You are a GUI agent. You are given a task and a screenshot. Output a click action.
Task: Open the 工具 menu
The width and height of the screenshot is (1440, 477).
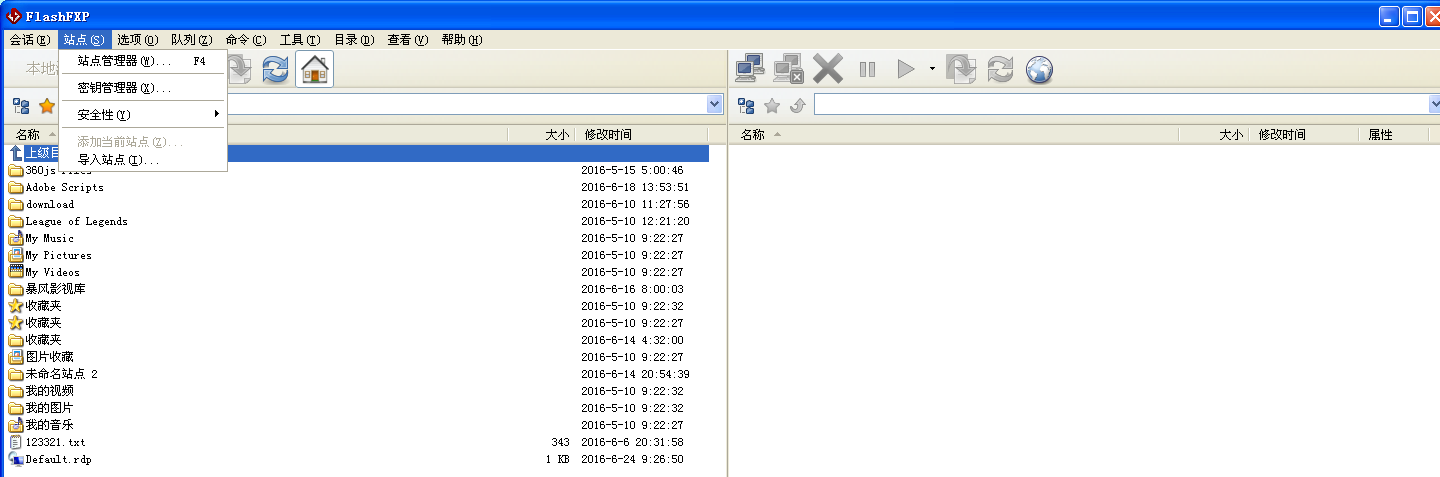[x=299, y=40]
